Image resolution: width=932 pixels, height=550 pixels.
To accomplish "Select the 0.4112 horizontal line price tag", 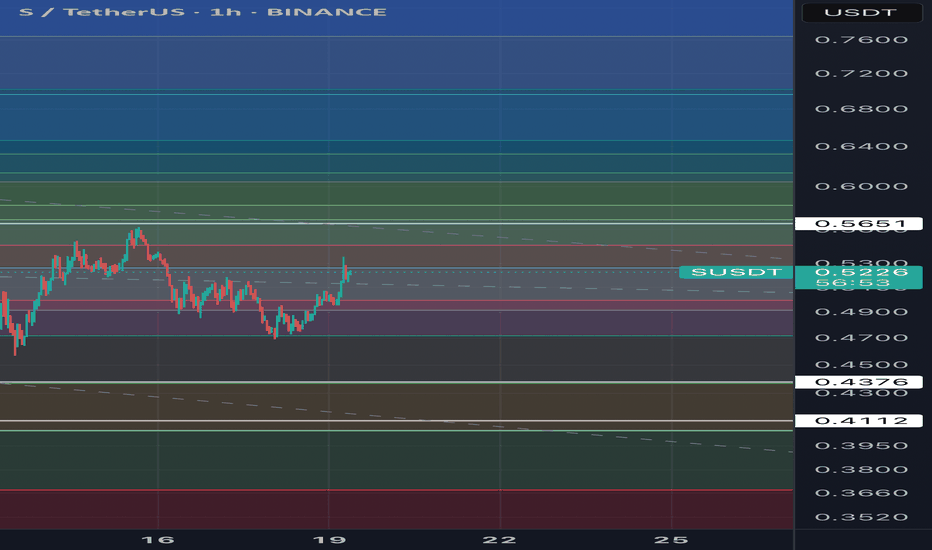I will (x=859, y=421).
